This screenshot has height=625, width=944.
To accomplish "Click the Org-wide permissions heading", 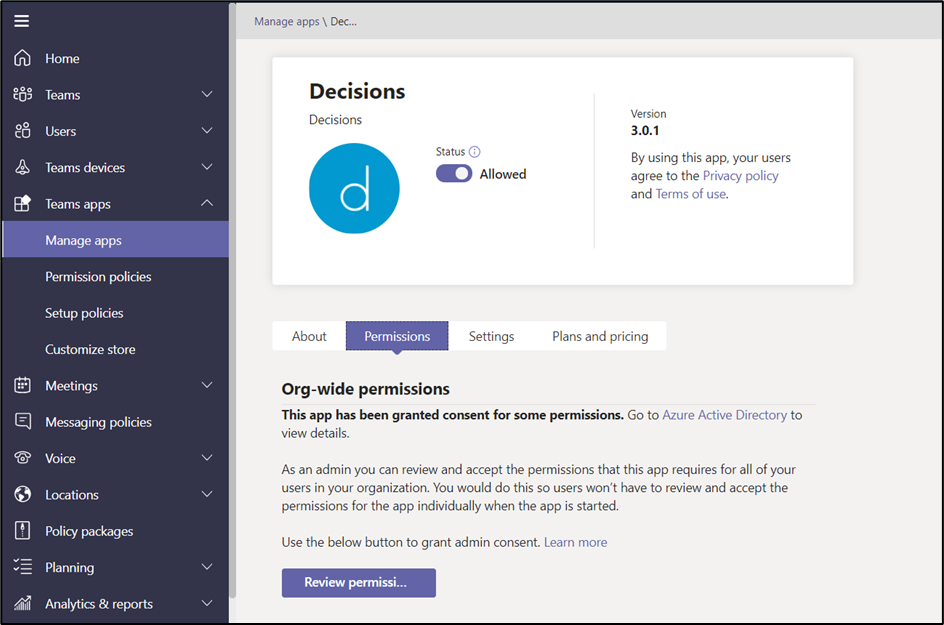I will point(365,389).
